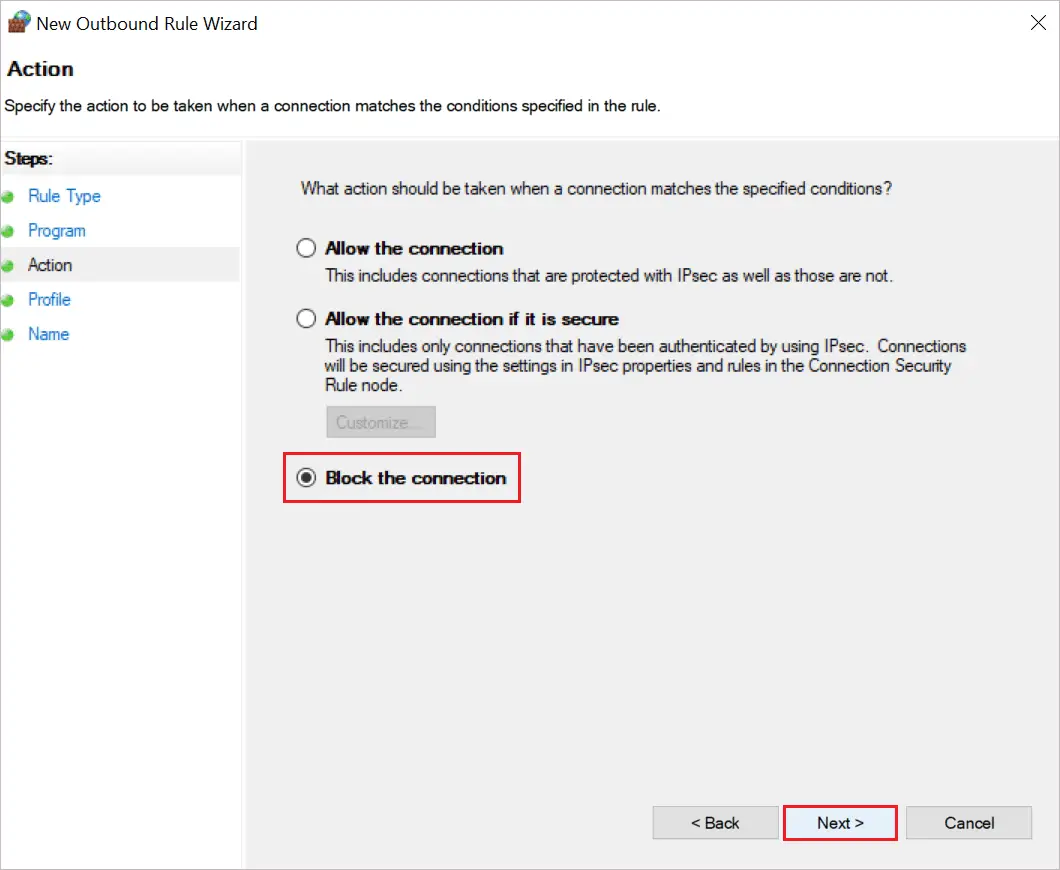Open the Name step in sidebar

point(48,334)
